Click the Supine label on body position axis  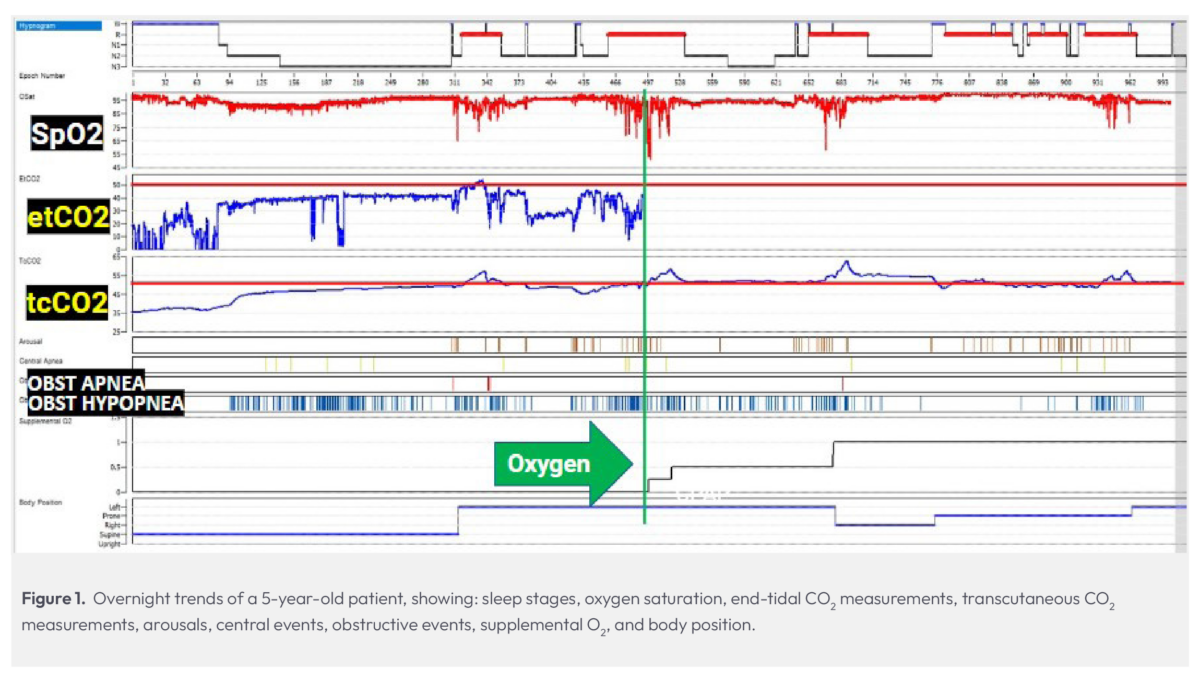coord(113,535)
